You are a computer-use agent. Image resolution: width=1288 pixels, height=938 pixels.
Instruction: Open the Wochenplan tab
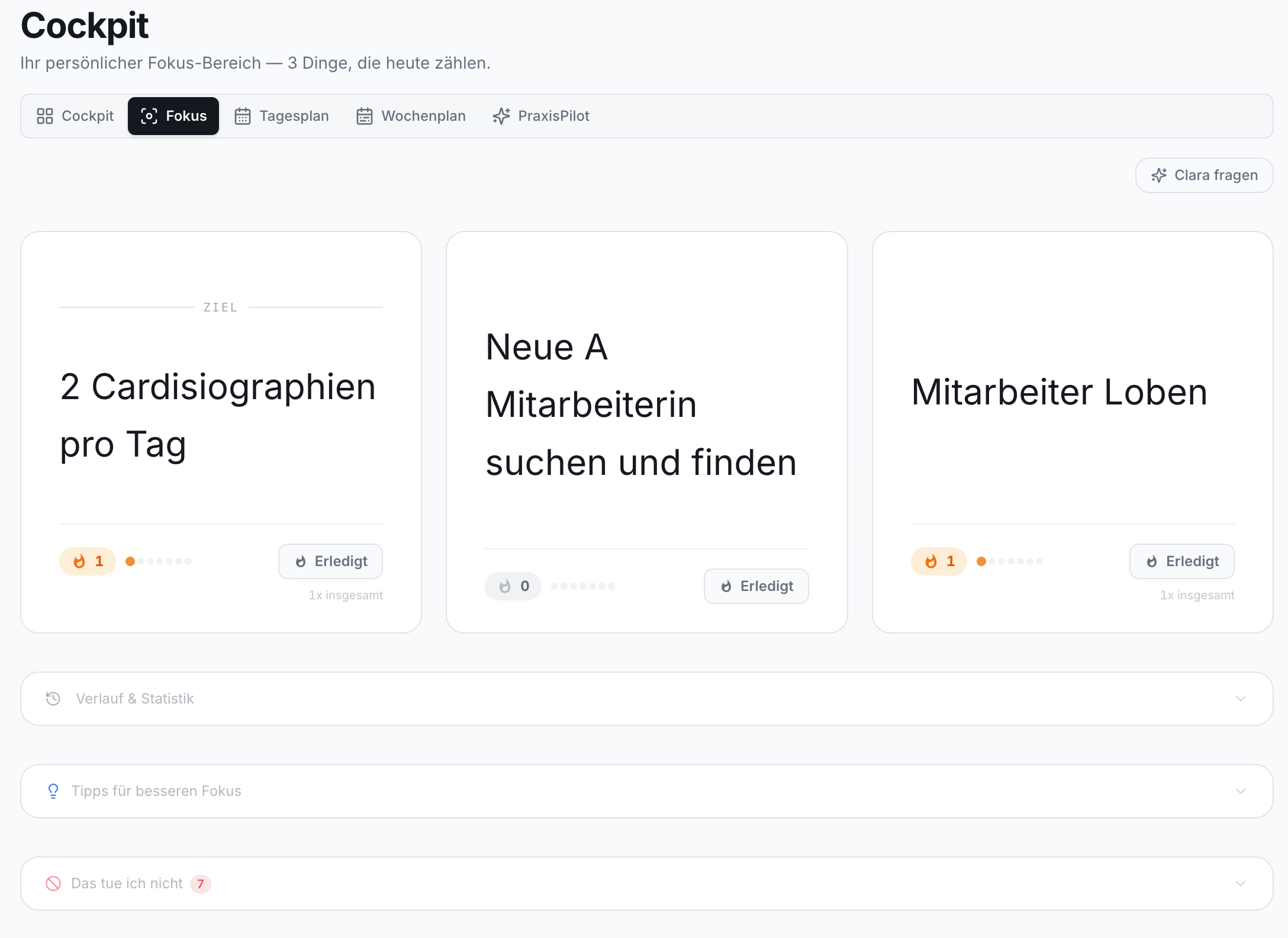[x=411, y=116]
